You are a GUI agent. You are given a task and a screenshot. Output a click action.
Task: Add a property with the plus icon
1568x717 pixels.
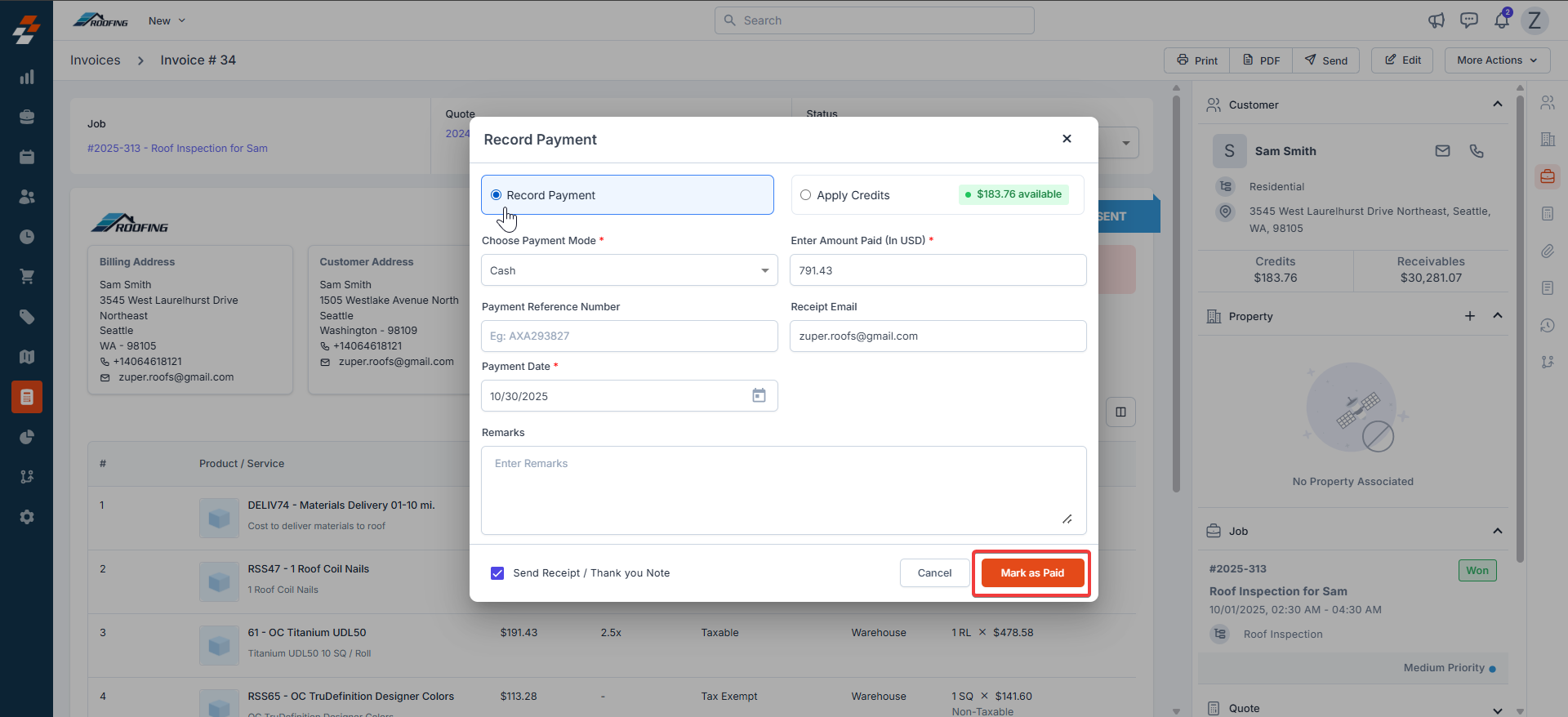1470,316
